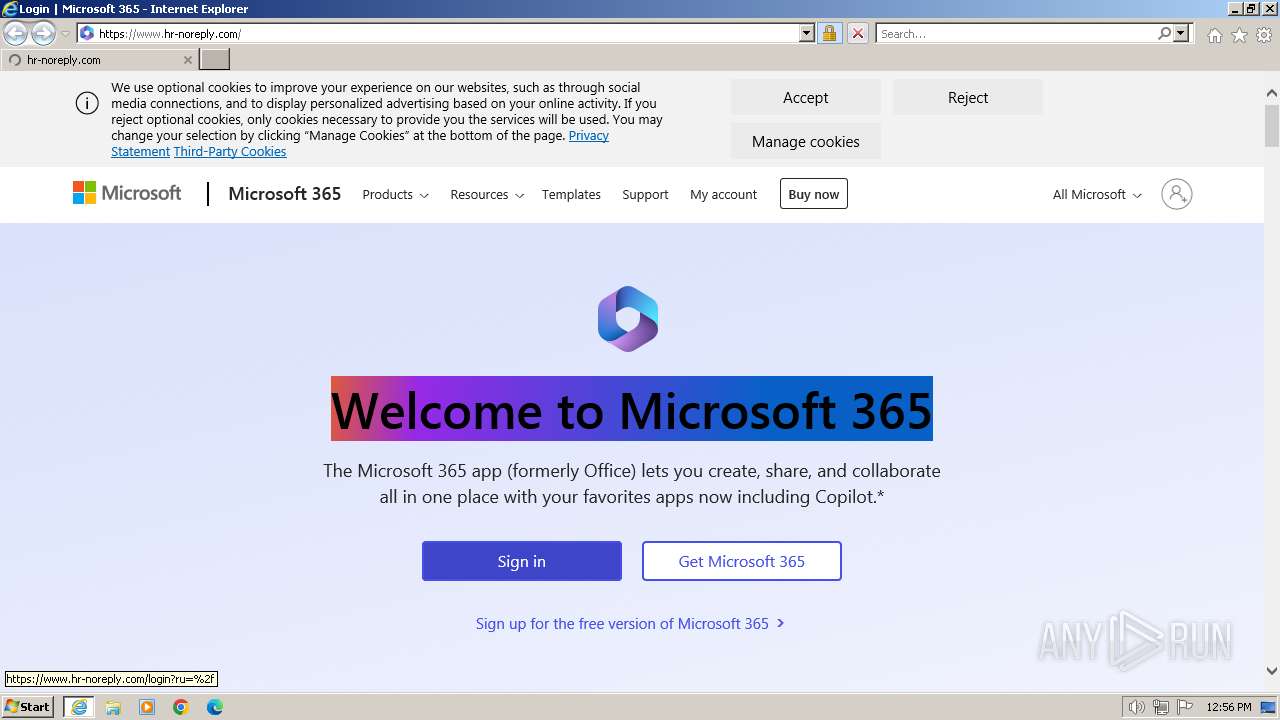Click the red stop loading X icon
This screenshot has height=720, width=1280.
tap(857, 33)
